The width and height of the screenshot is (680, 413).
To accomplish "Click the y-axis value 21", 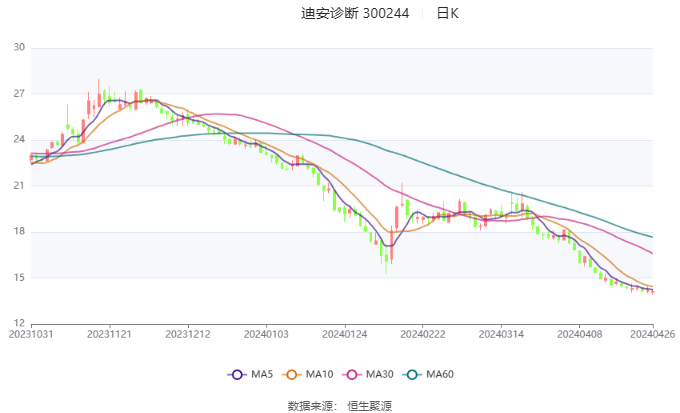I will (x=19, y=185).
